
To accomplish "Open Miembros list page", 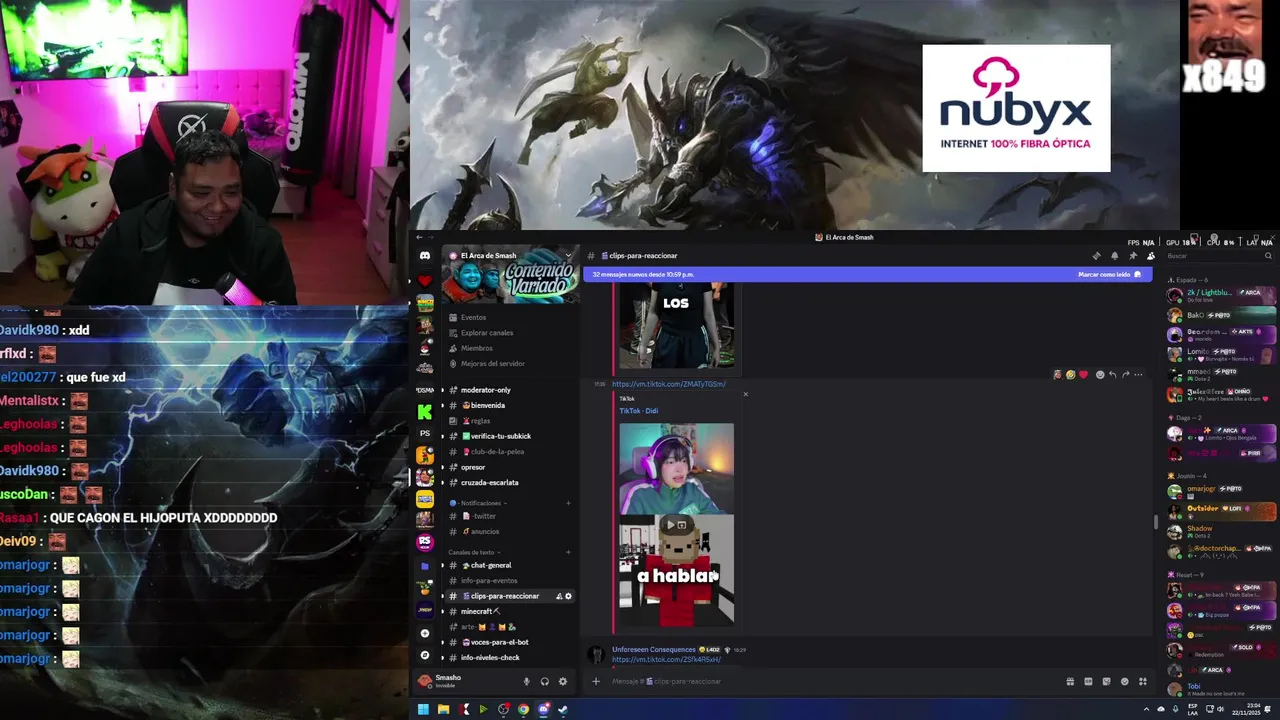I will click(x=510, y=348).
